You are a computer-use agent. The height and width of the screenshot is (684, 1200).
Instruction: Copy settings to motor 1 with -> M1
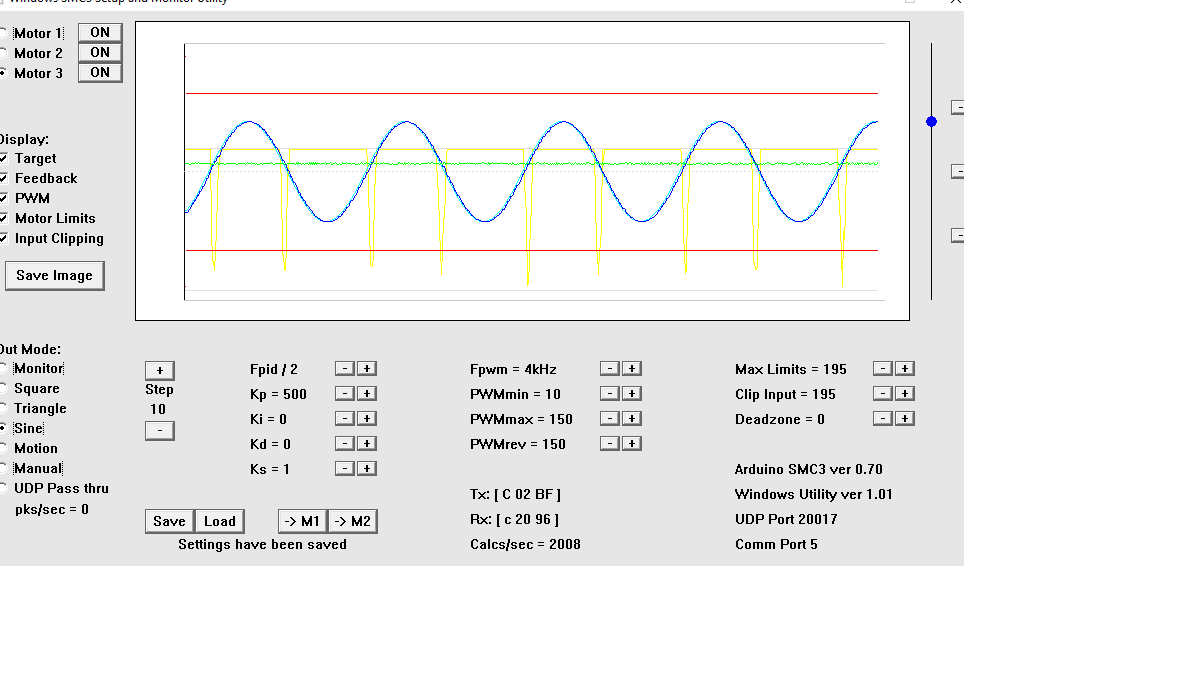302,521
